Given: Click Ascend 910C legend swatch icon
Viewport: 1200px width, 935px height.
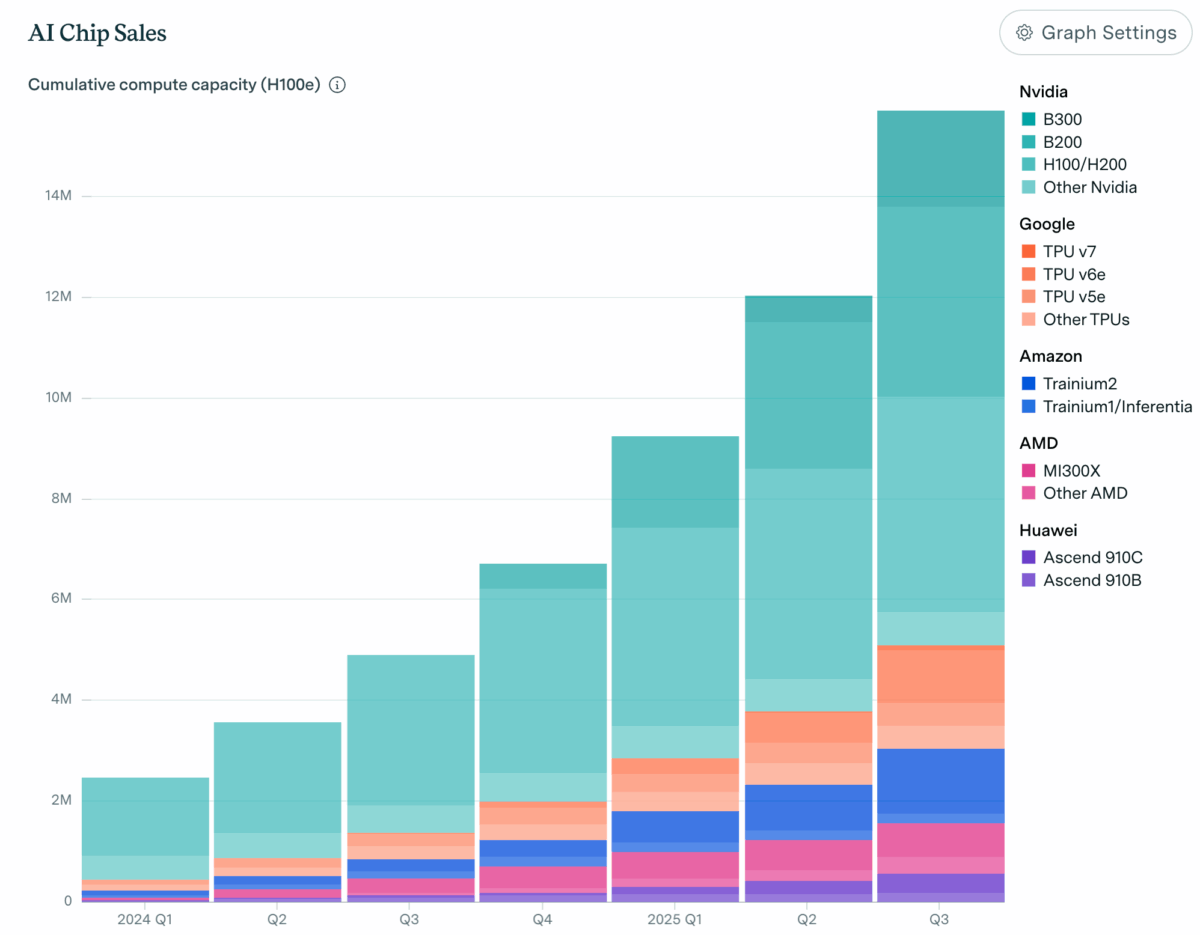Looking at the screenshot, I should click(x=1029, y=558).
